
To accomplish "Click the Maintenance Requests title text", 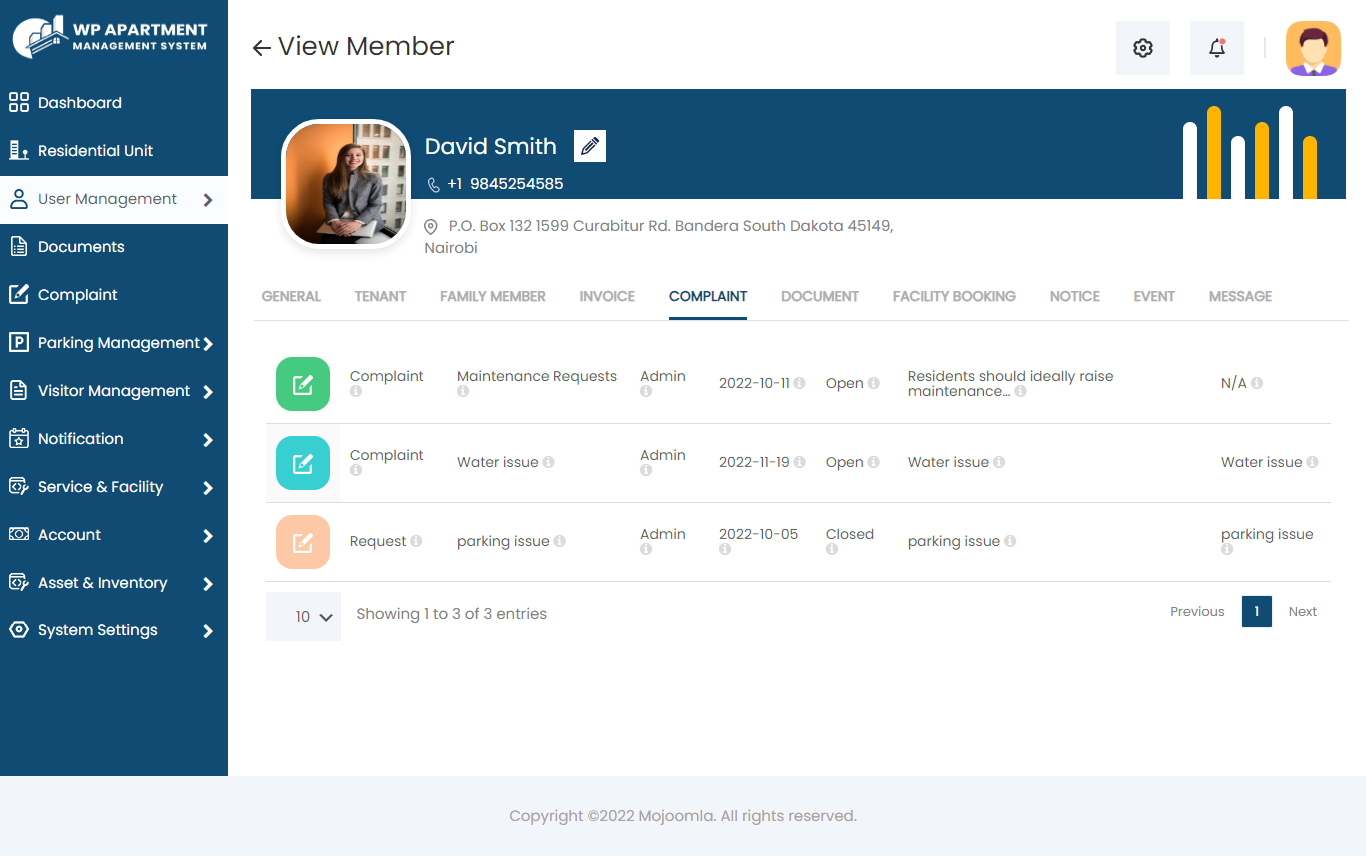I will tap(537, 377).
